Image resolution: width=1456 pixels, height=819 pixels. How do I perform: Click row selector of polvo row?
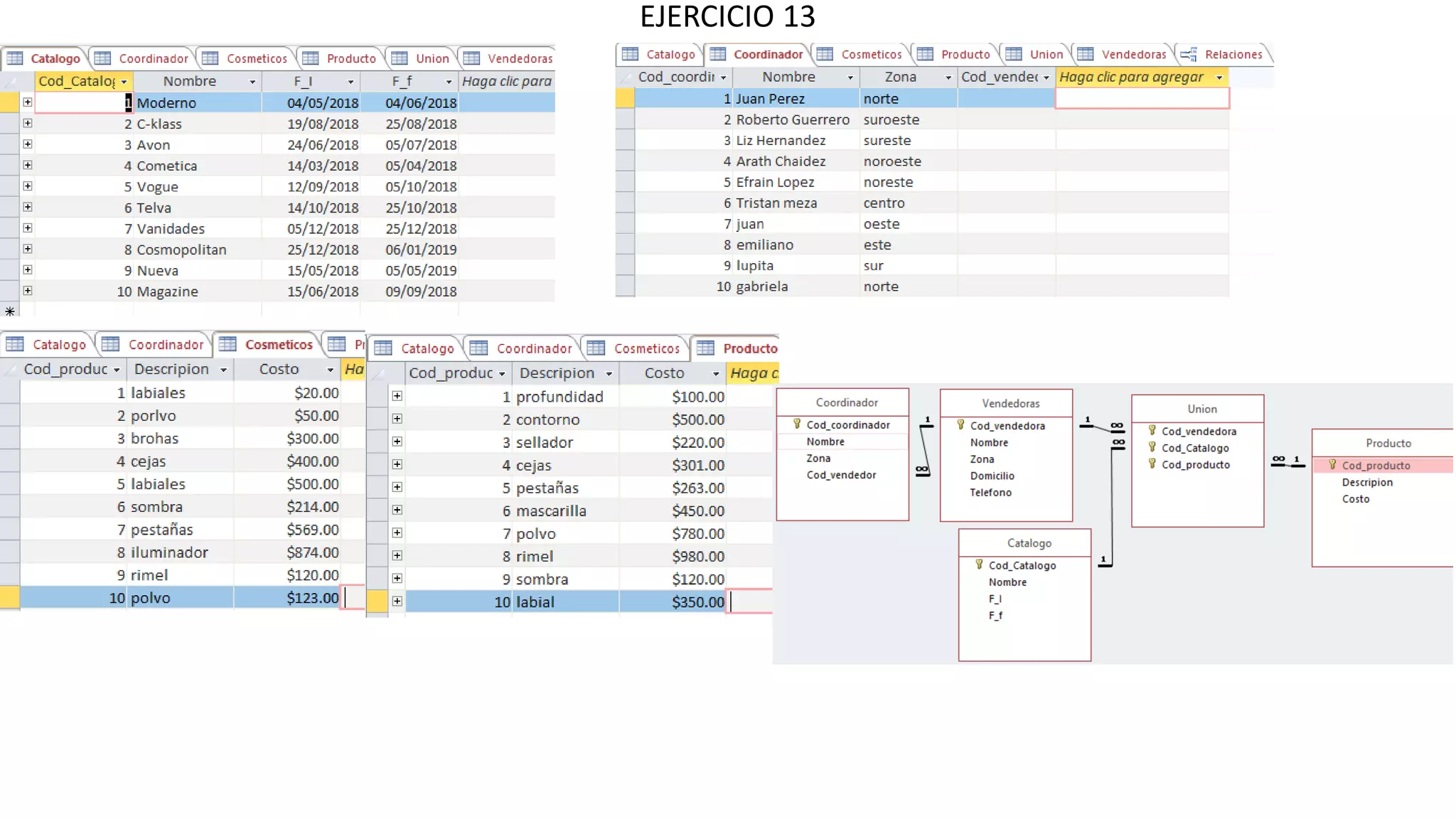(x=10, y=598)
